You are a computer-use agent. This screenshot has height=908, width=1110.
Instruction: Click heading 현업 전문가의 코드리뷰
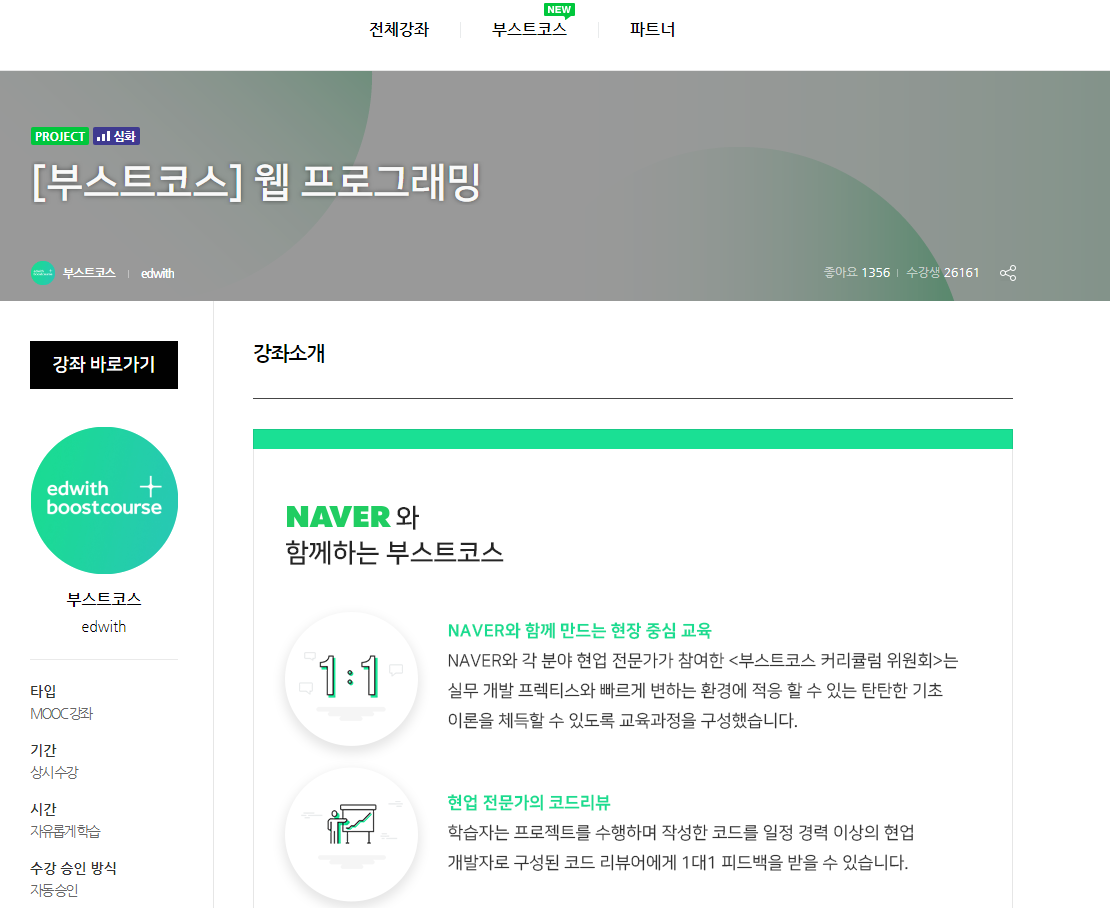(x=529, y=803)
